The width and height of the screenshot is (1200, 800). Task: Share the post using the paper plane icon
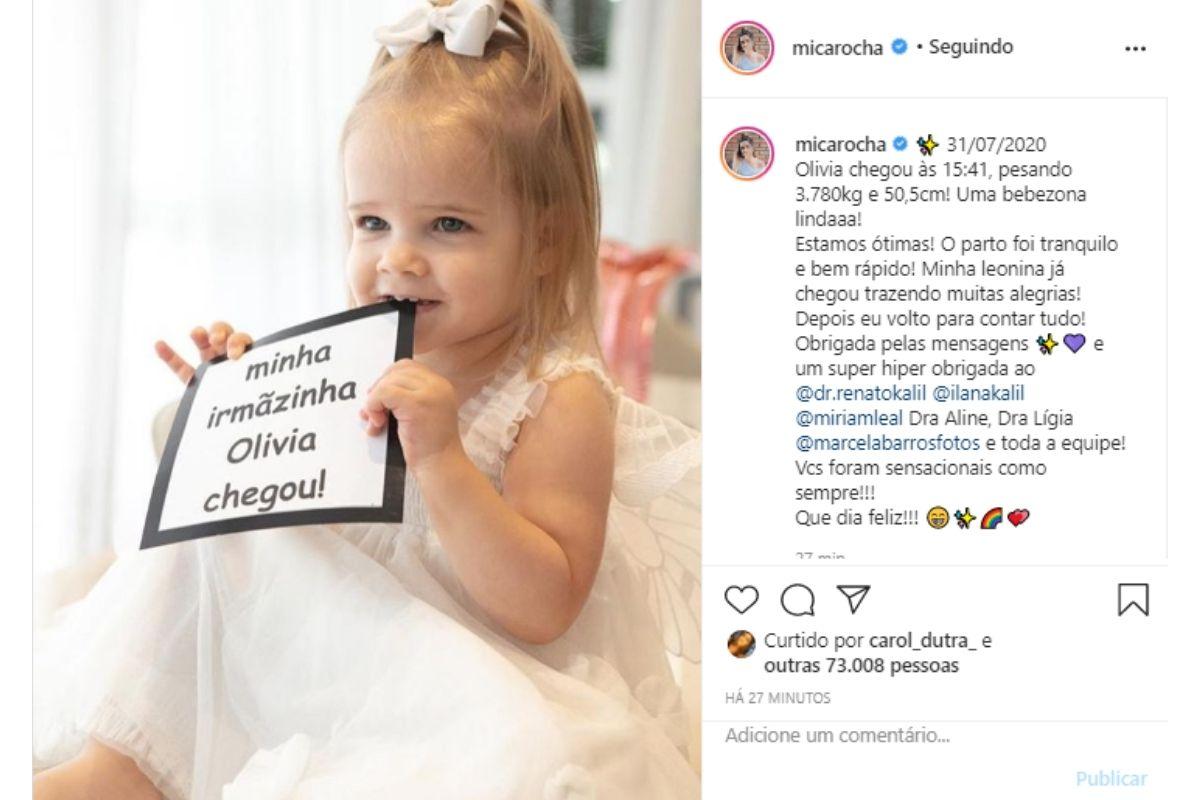point(853,599)
